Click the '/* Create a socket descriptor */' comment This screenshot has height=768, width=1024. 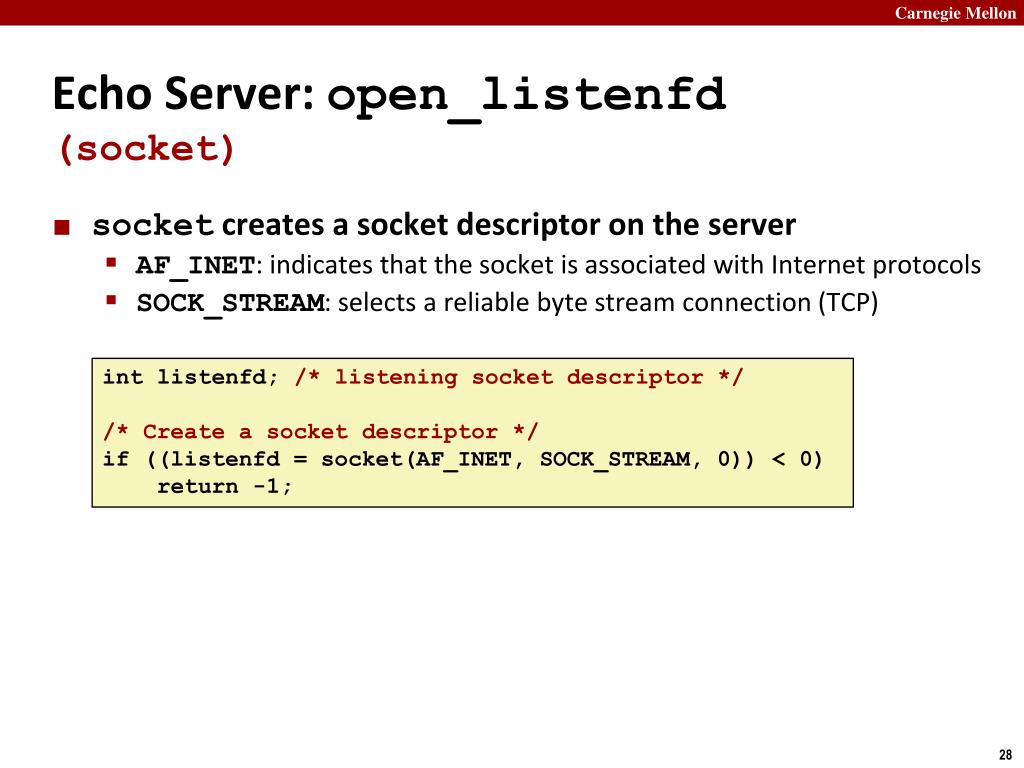point(320,432)
